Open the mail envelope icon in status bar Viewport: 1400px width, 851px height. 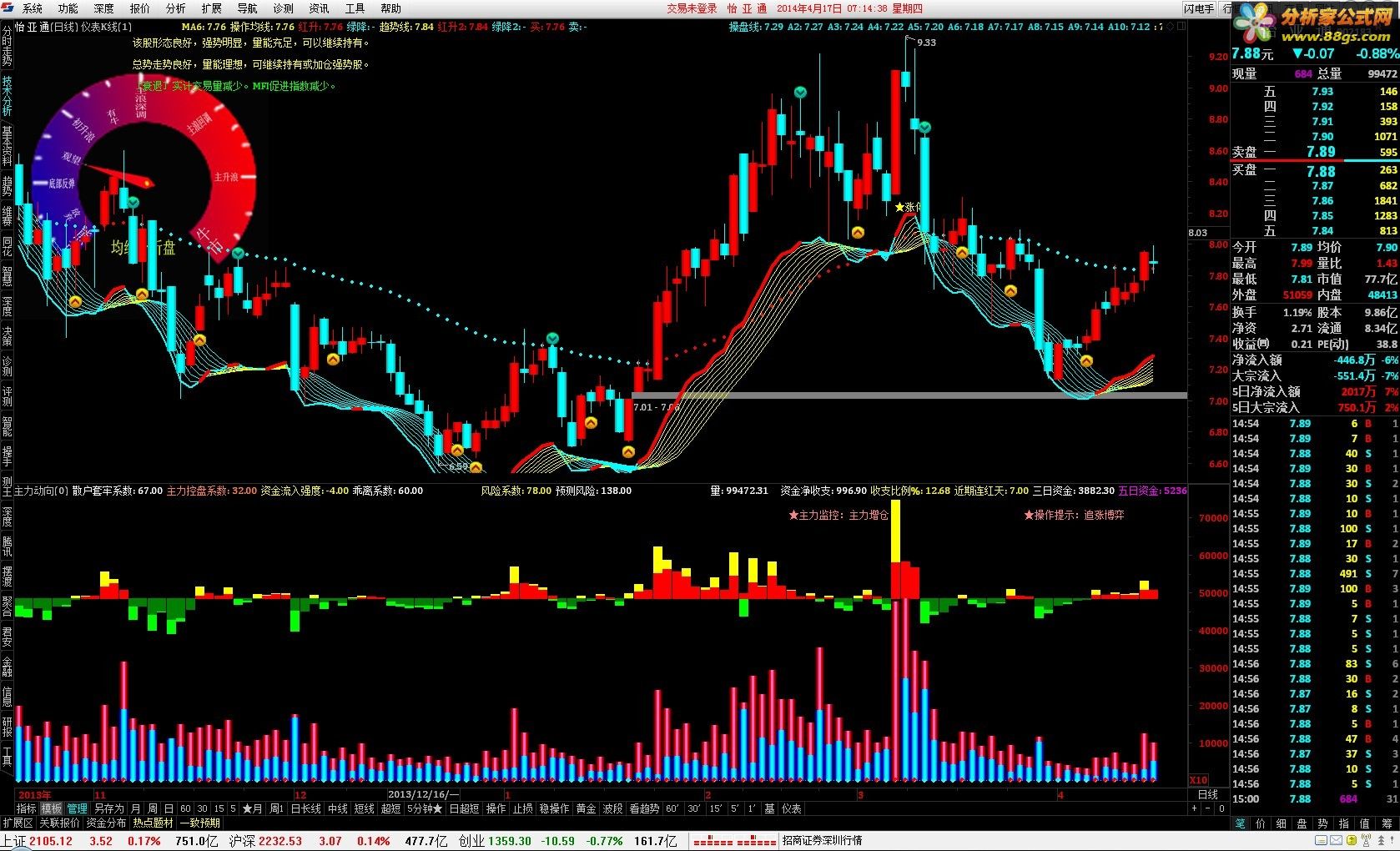click(1336, 840)
